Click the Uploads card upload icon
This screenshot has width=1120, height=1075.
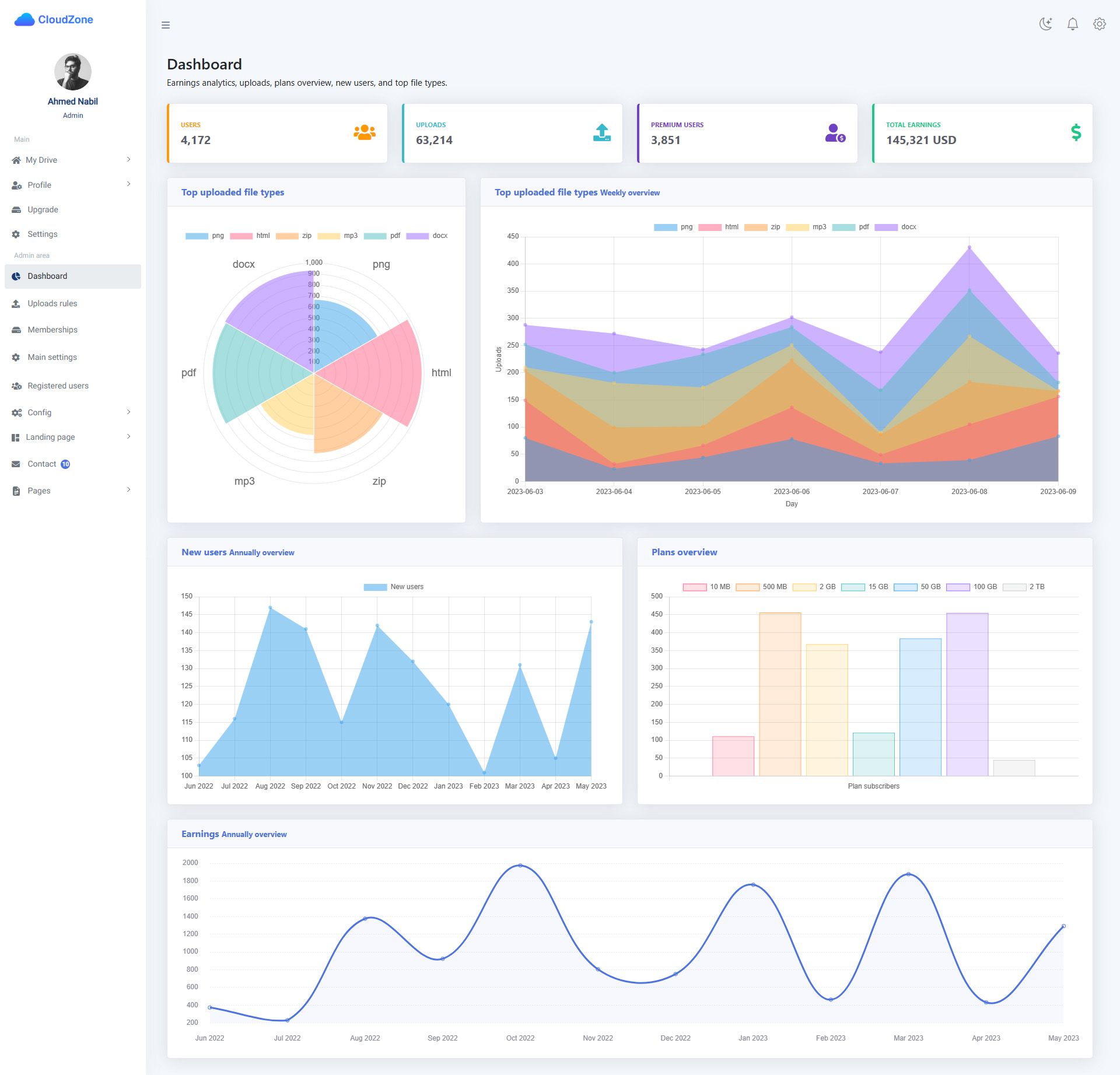pos(601,132)
